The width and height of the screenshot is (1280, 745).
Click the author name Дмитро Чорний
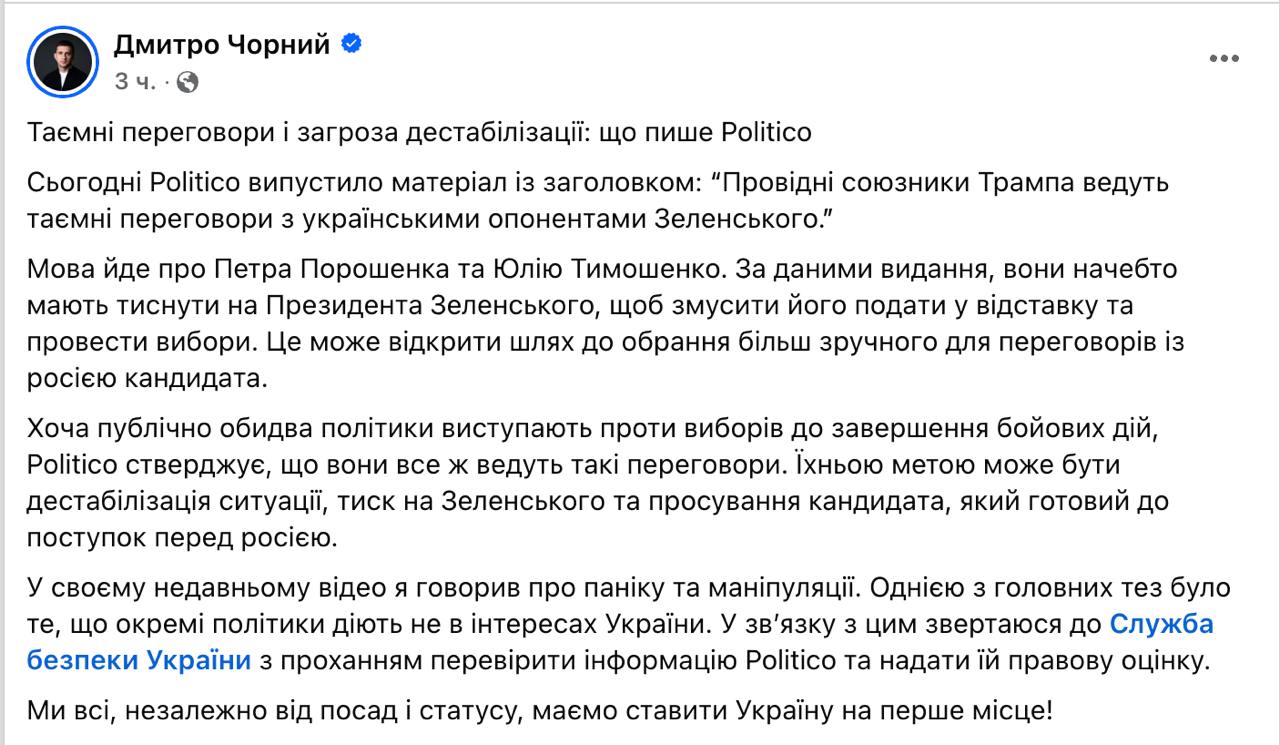pos(224,43)
